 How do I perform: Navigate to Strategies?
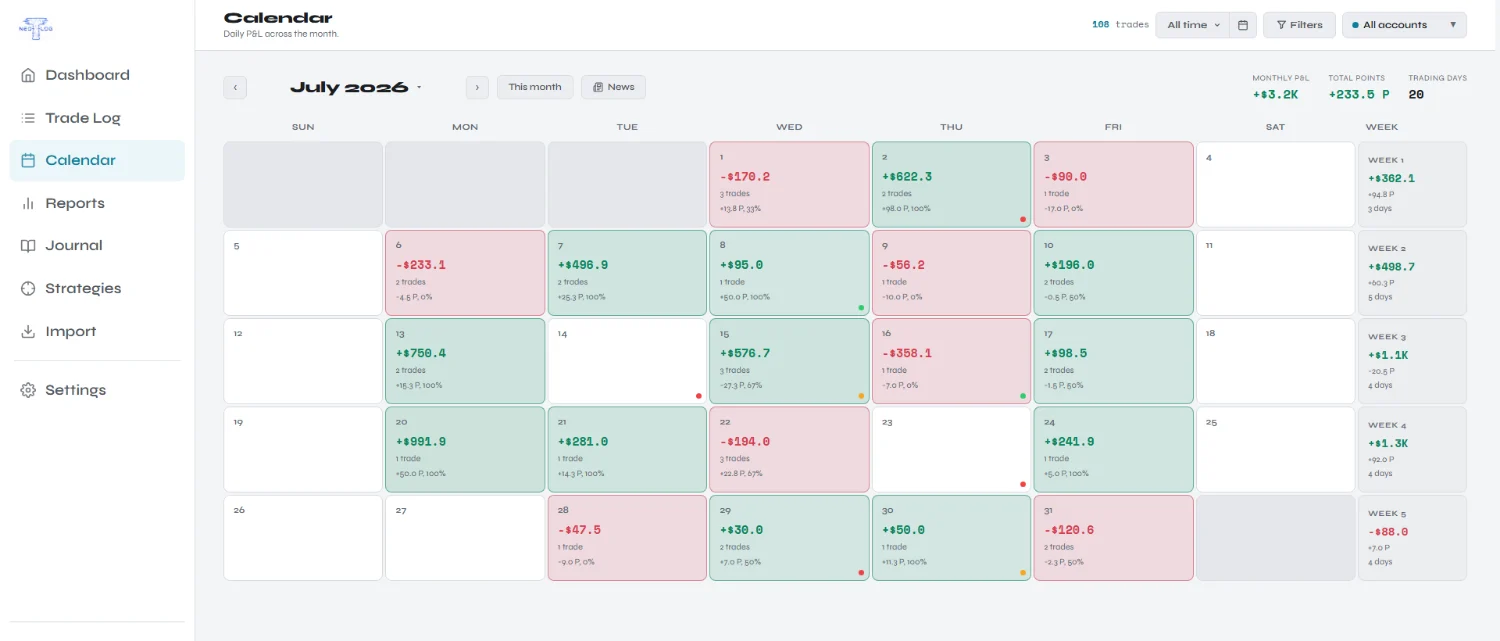coord(97,288)
